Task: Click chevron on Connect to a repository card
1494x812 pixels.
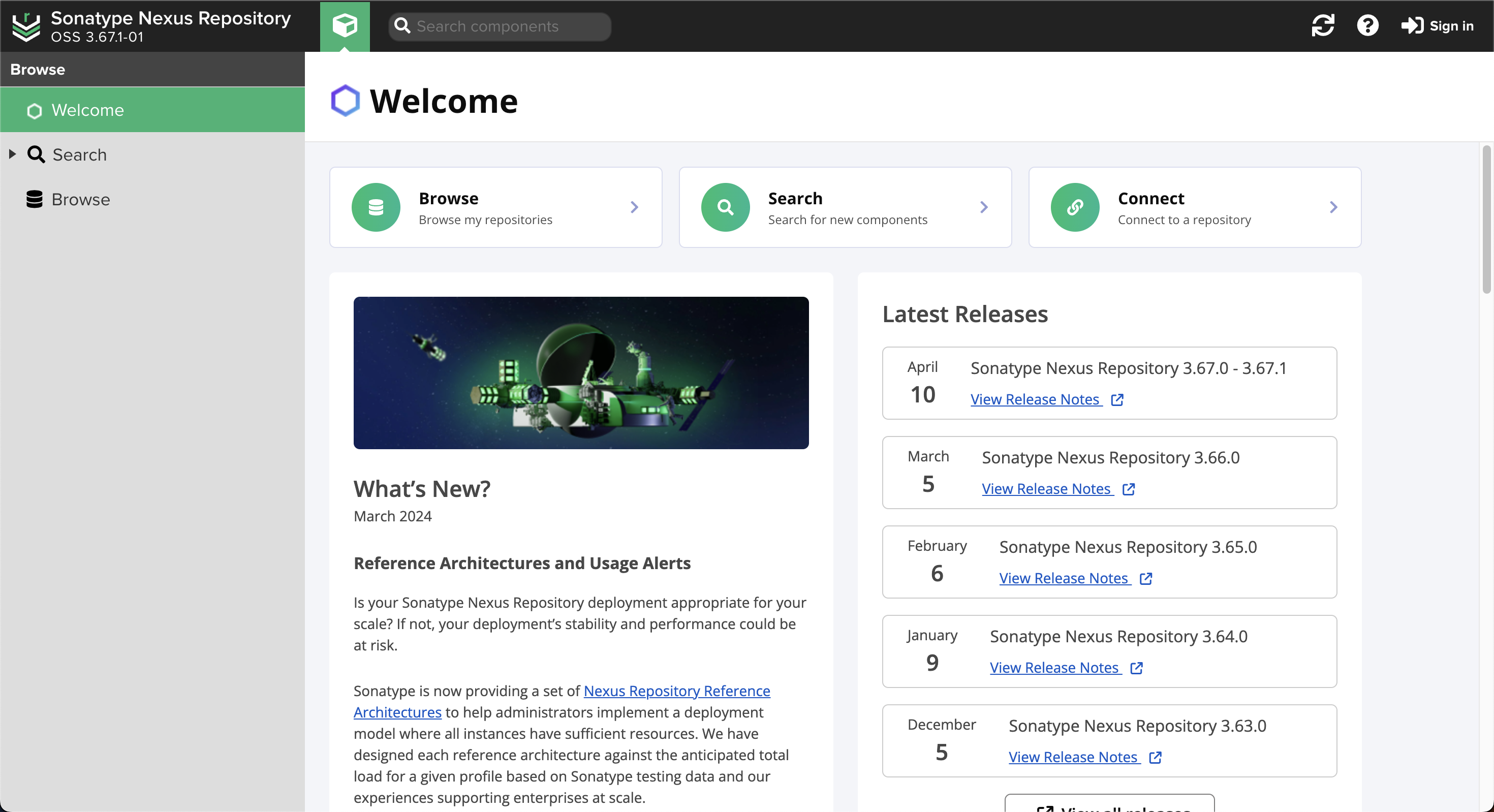Action: (1333, 207)
